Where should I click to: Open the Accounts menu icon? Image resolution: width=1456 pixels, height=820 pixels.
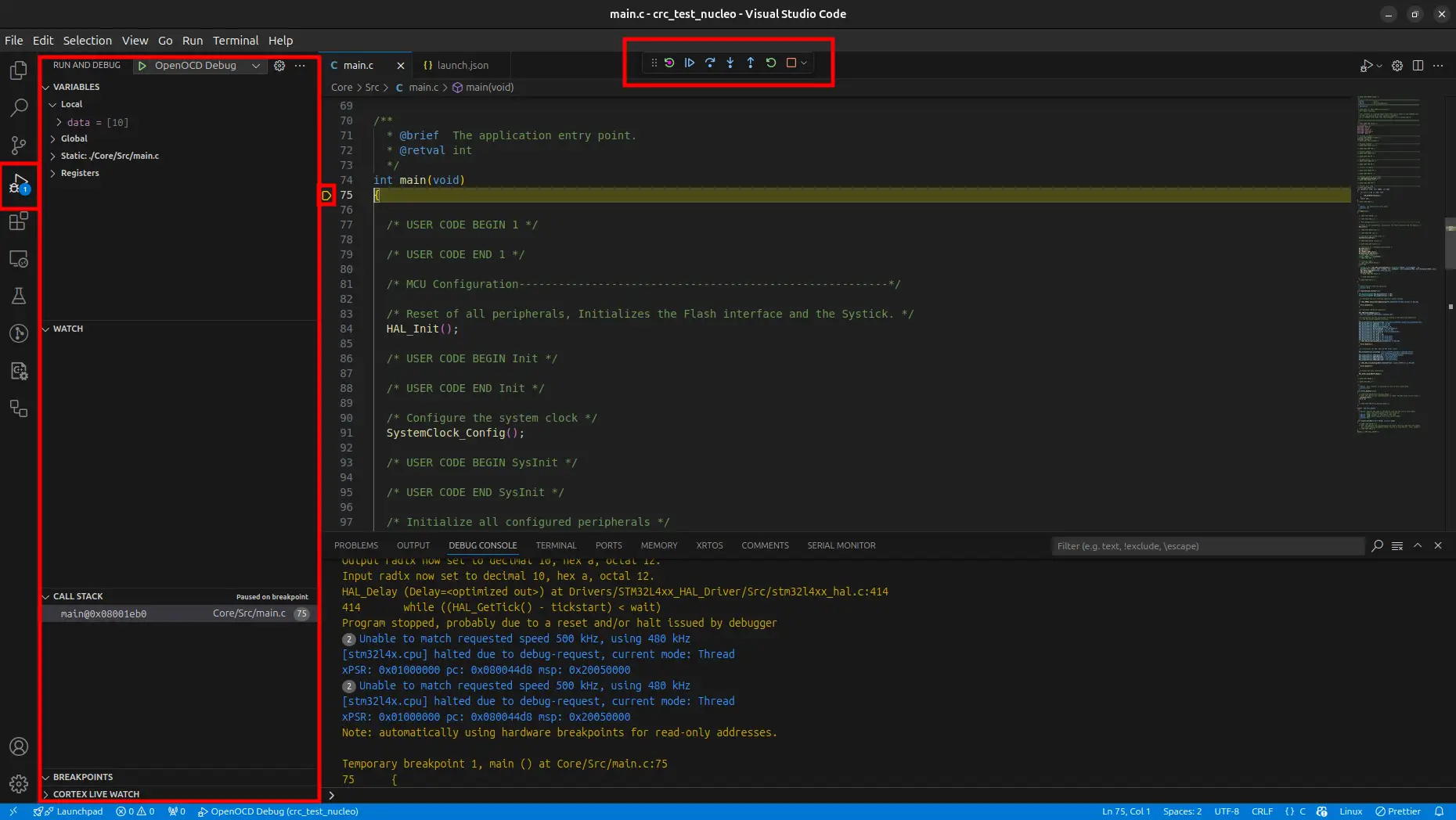click(19, 746)
